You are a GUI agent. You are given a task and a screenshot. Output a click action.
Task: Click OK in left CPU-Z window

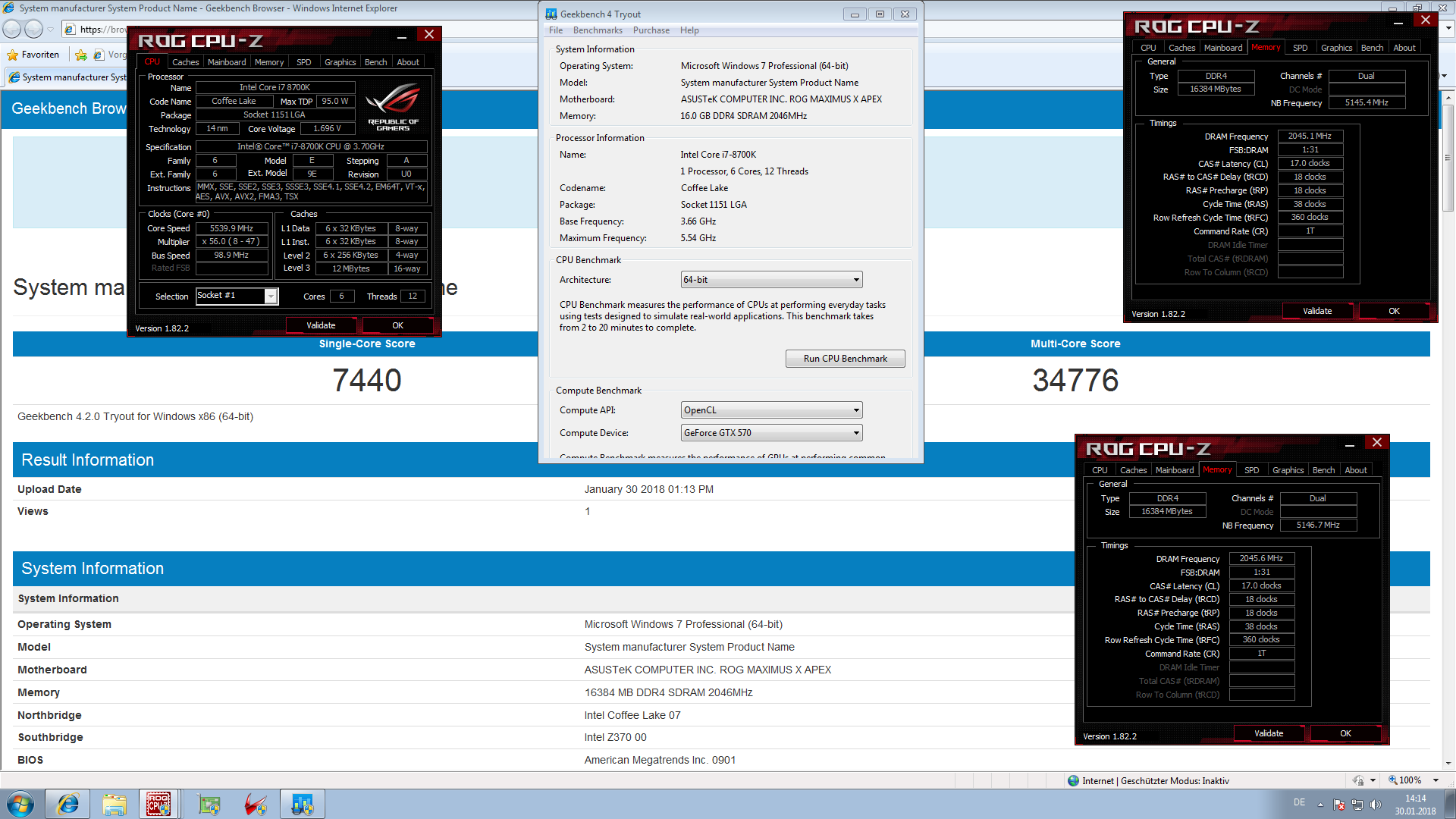(397, 325)
